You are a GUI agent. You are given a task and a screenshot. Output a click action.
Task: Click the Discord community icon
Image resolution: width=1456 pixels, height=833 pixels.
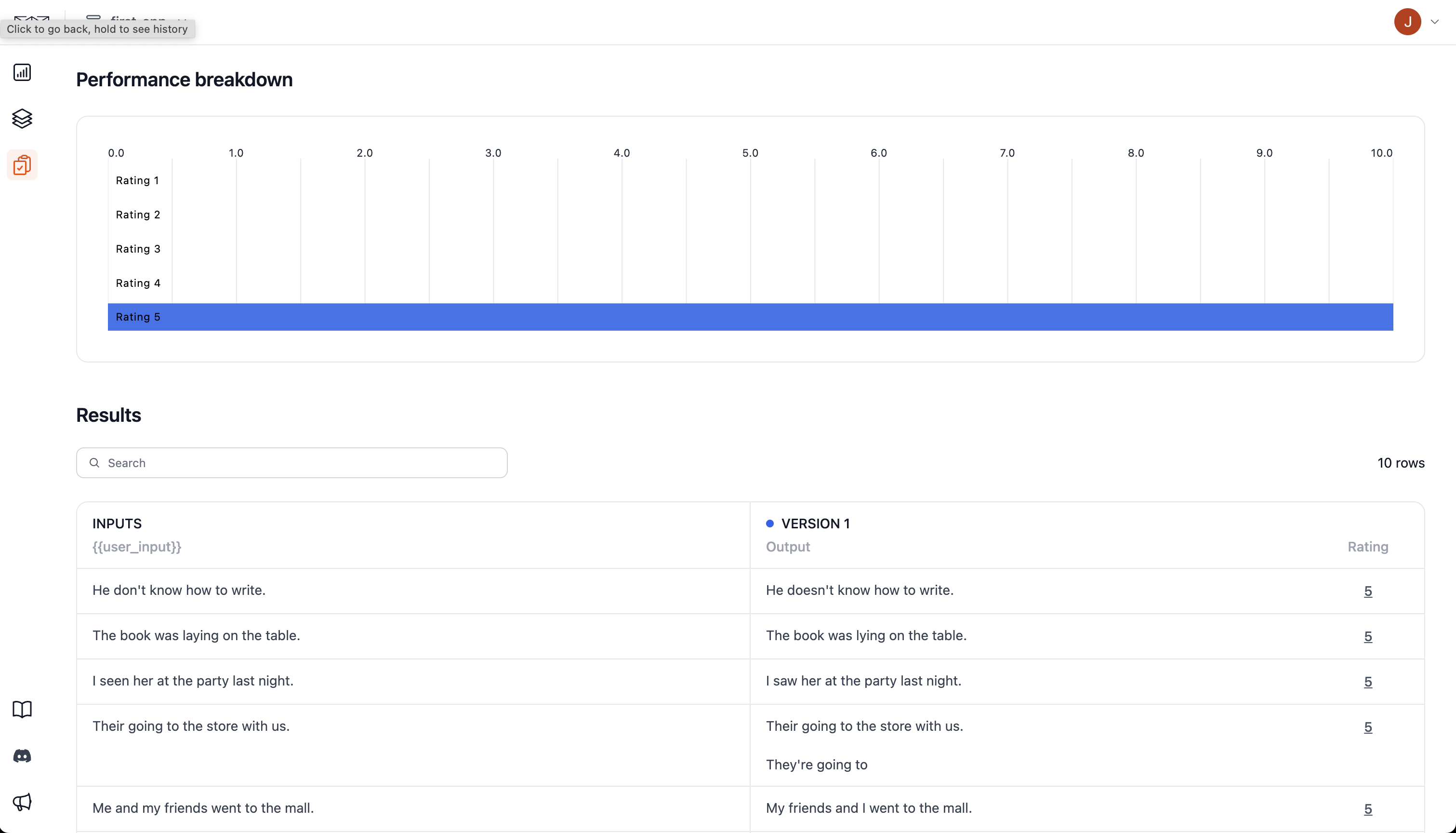pyautogui.click(x=22, y=756)
